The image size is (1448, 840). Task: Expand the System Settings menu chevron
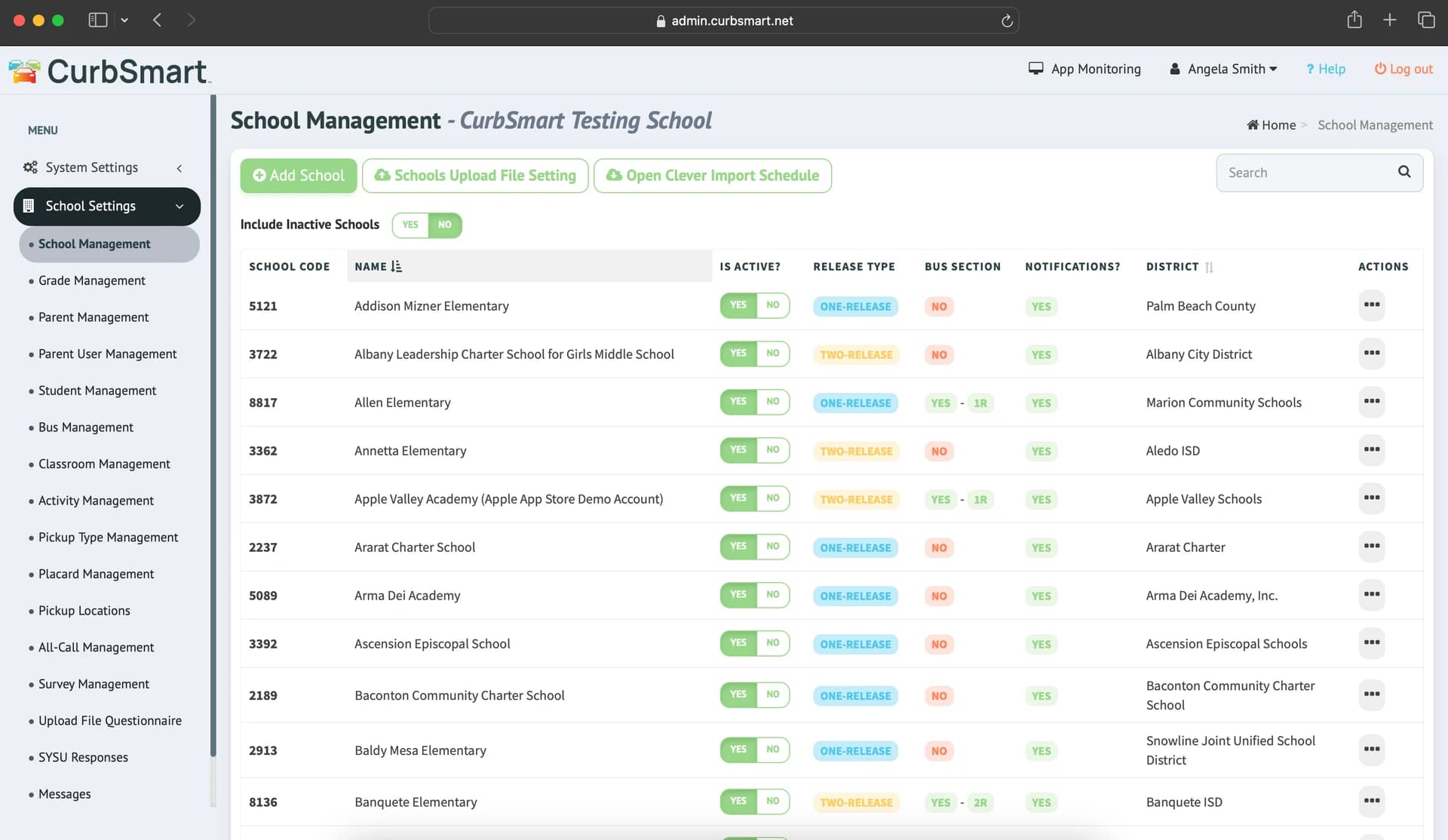pyautogui.click(x=179, y=168)
